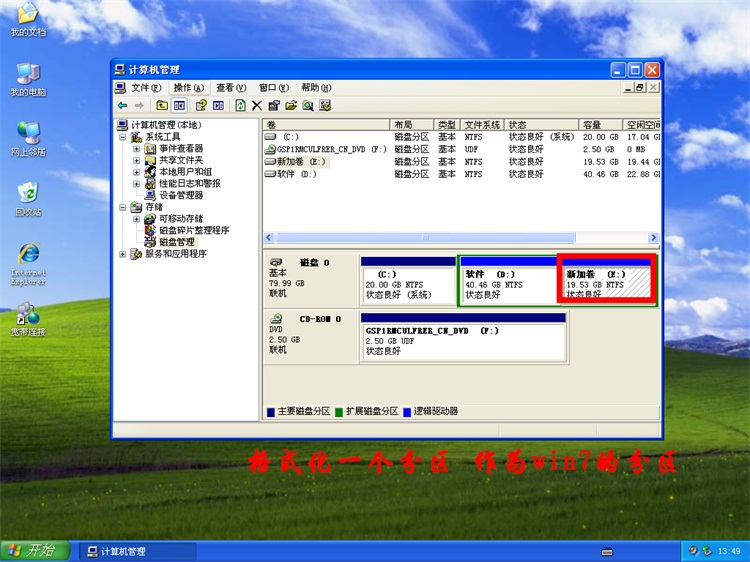Click the console icon left of 文件 menu

pyautogui.click(x=121, y=88)
